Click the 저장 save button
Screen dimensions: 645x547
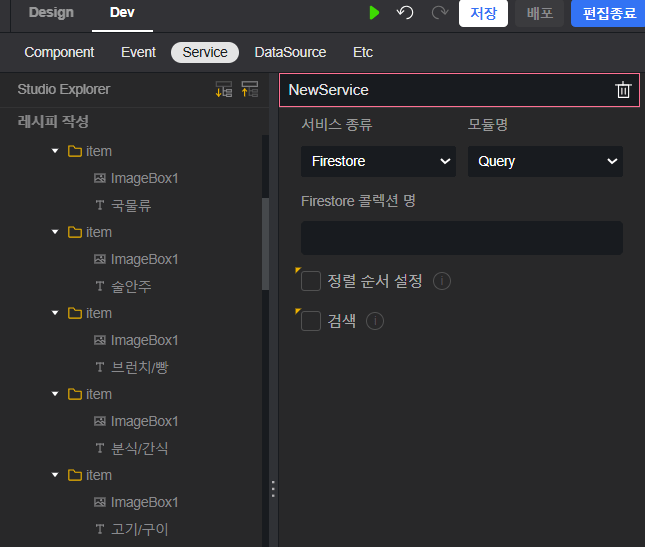483,13
